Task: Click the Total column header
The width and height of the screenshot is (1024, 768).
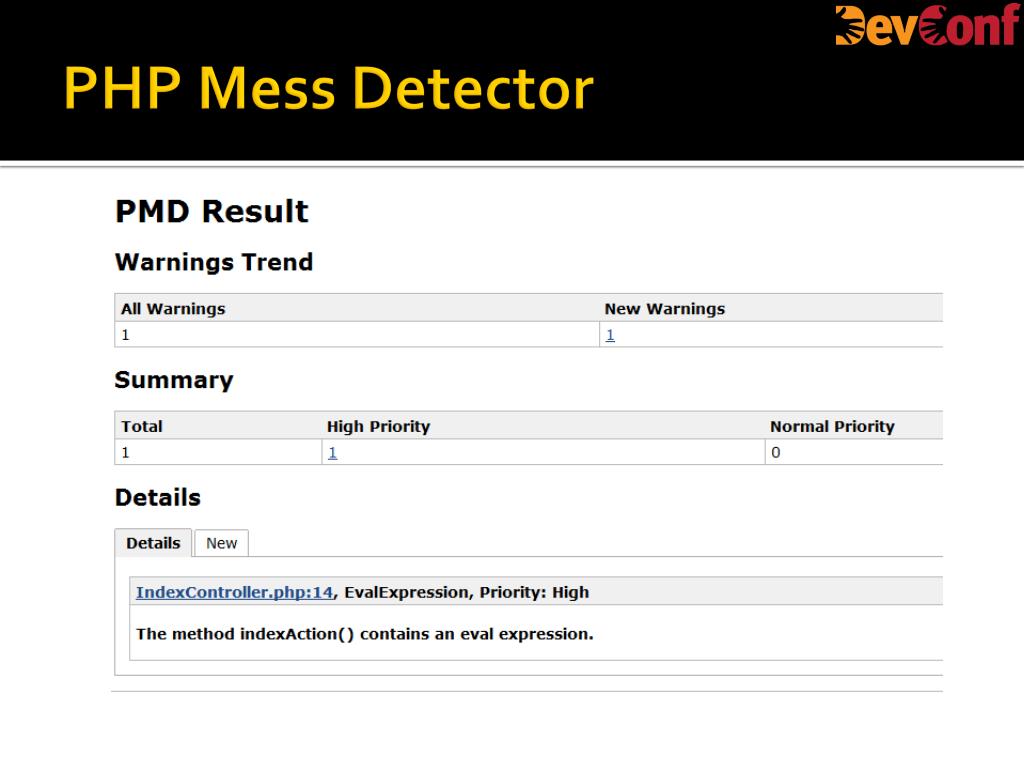Action: 142,426
